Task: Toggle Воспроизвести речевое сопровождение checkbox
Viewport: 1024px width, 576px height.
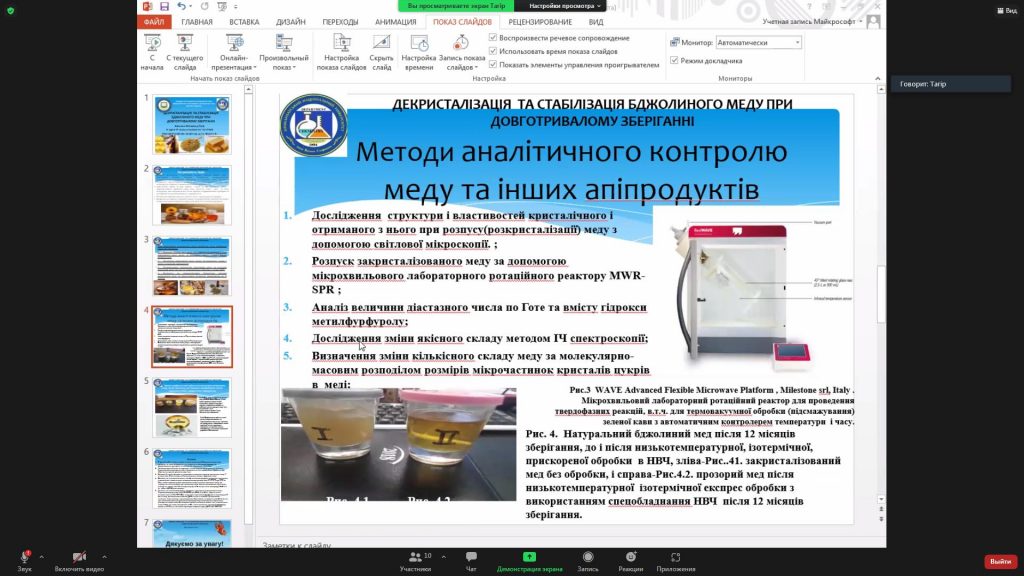Action: click(x=493, y=38)
